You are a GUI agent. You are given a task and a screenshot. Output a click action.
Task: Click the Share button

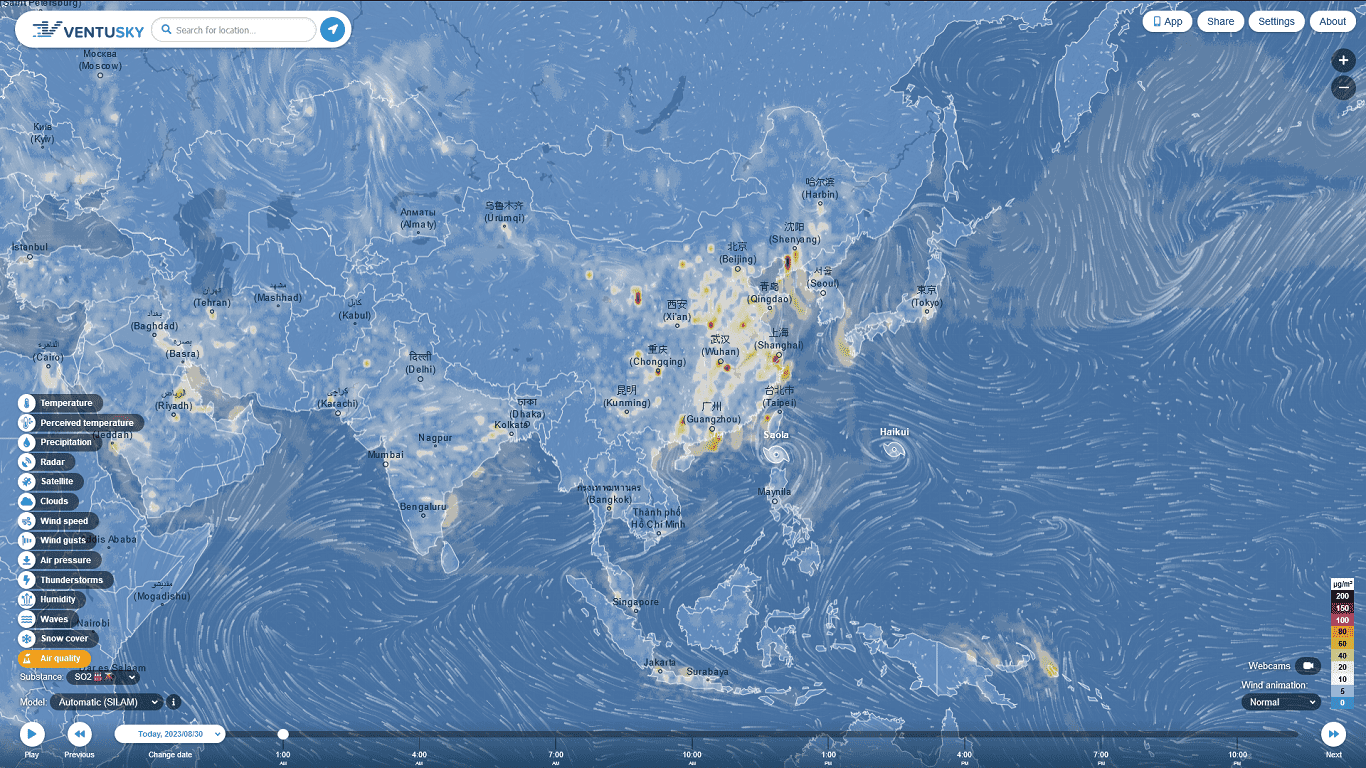tap(1220, 21)
